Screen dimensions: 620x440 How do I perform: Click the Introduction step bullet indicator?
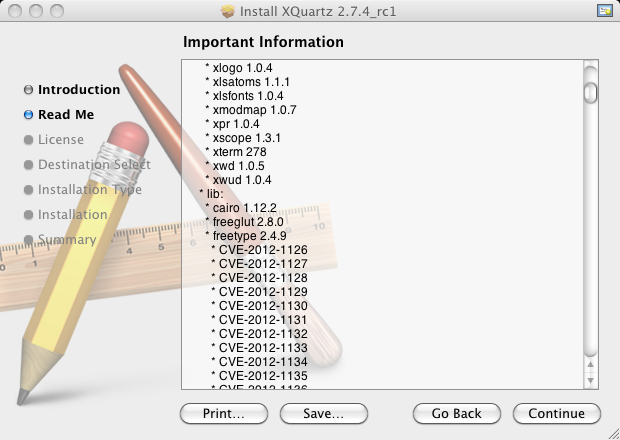point(28,90)
